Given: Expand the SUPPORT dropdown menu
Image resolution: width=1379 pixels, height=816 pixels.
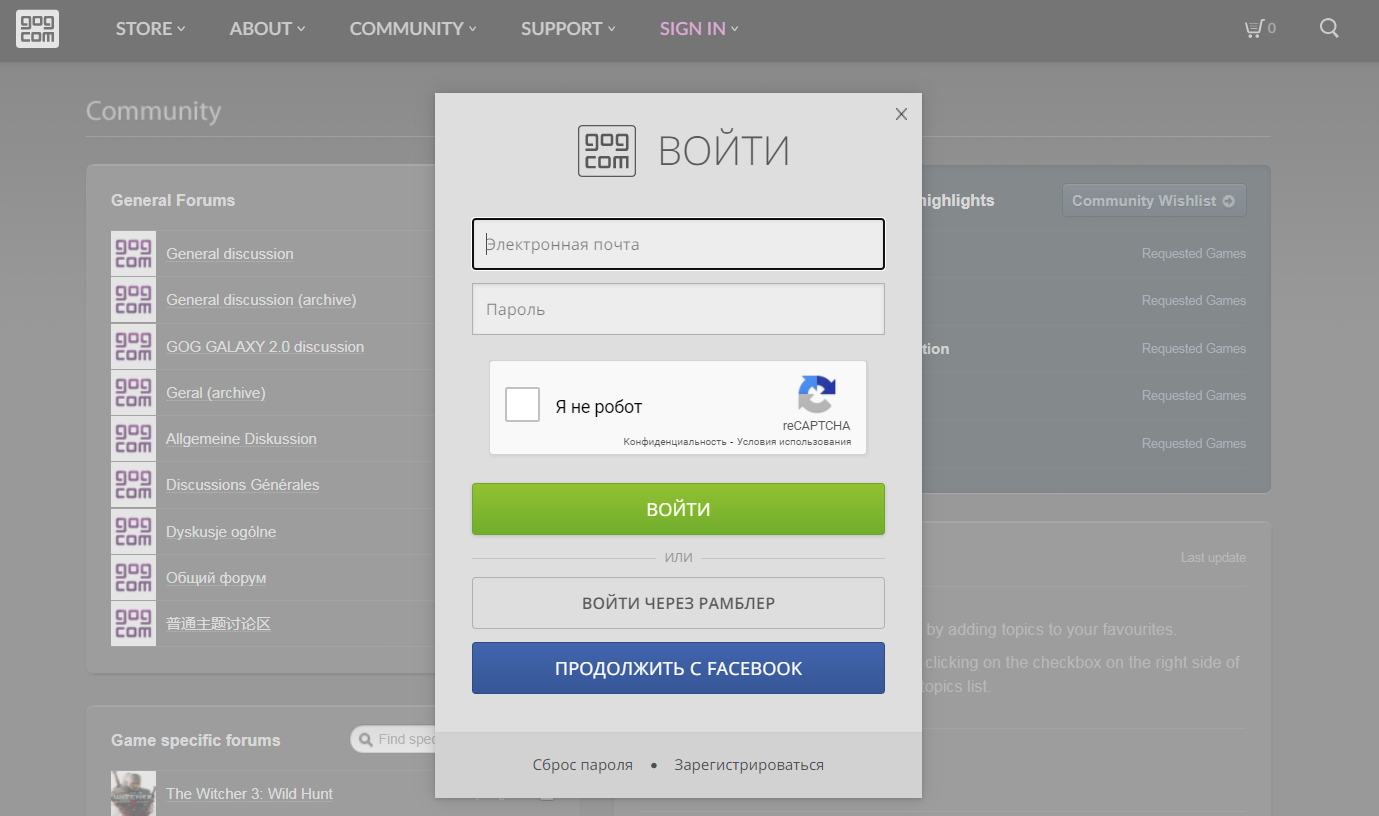Looking at the screenshot, I should [568, 29].
